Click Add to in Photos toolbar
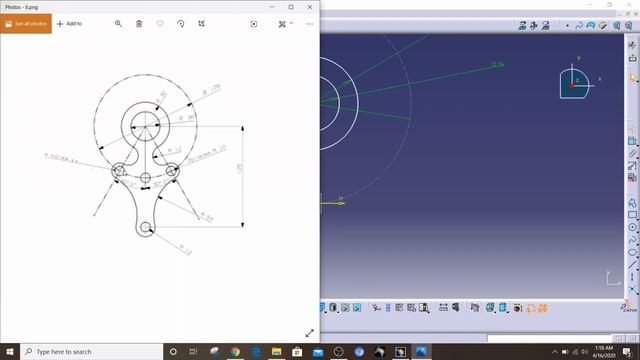 click(69, 24)
